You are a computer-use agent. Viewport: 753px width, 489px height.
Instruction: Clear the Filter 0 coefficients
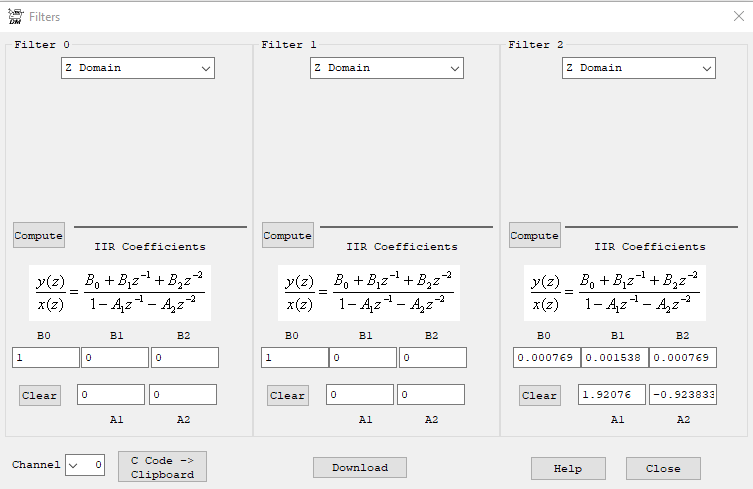[39, 395]
